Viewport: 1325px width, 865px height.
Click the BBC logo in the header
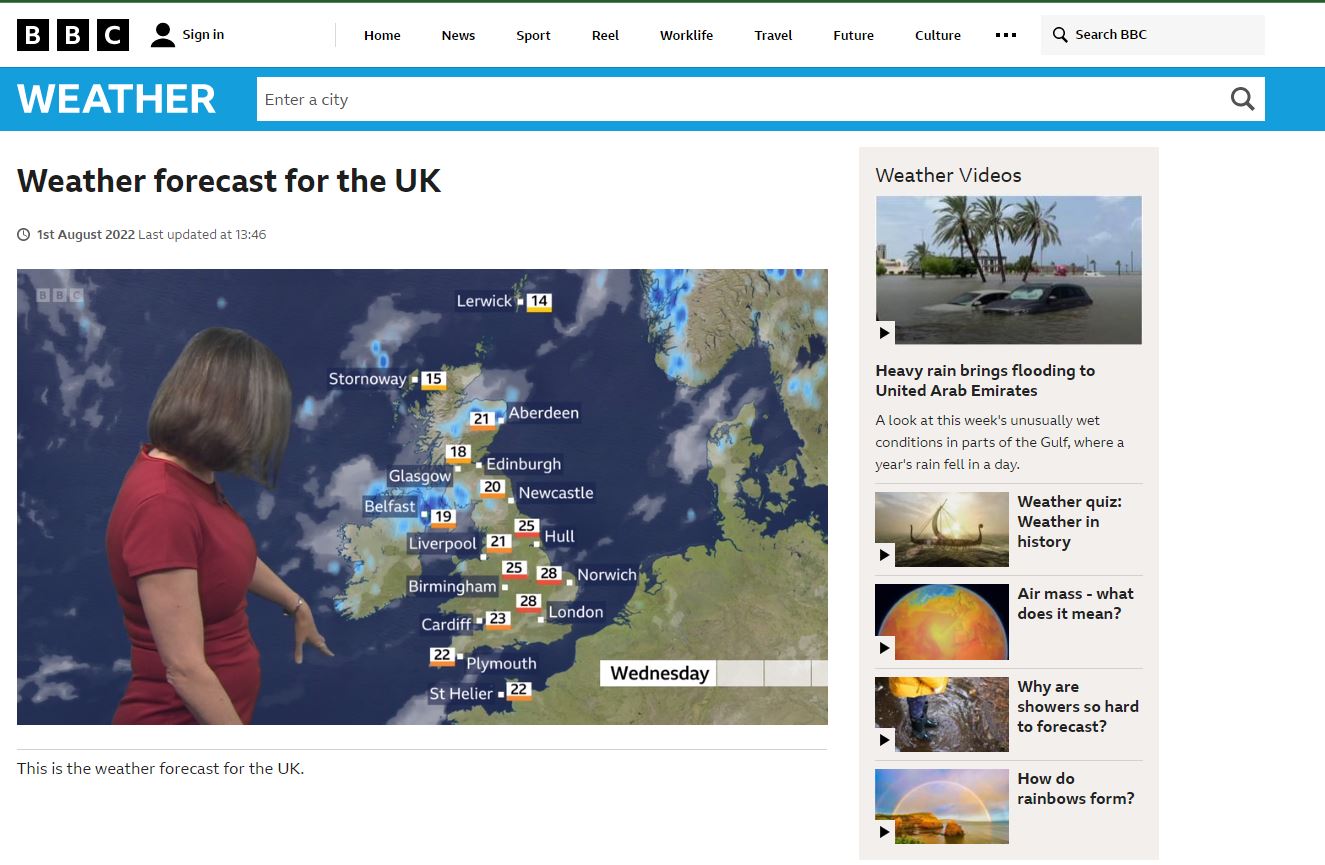tap(73, 35)
